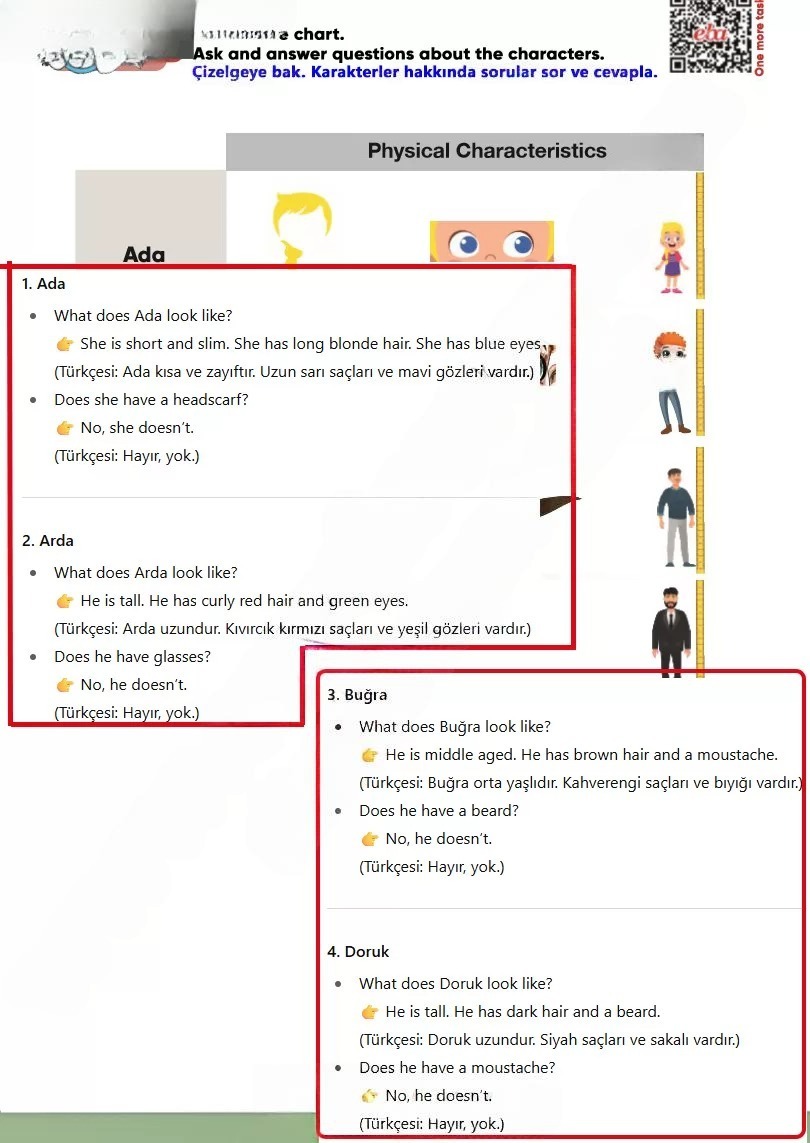Click the "4. Doruk" heading
This screenshot has height=1143, width=810.
coord(358,952)
